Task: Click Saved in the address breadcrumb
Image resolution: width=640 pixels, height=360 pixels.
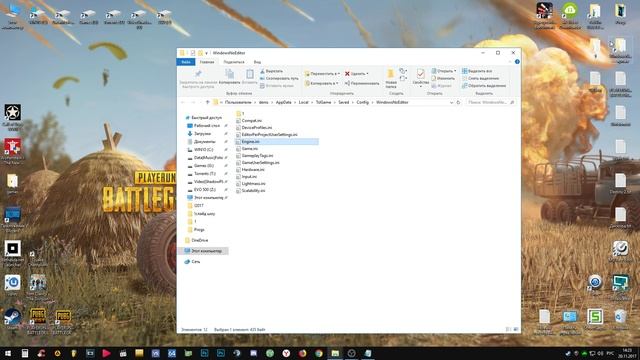Action: 344,102
